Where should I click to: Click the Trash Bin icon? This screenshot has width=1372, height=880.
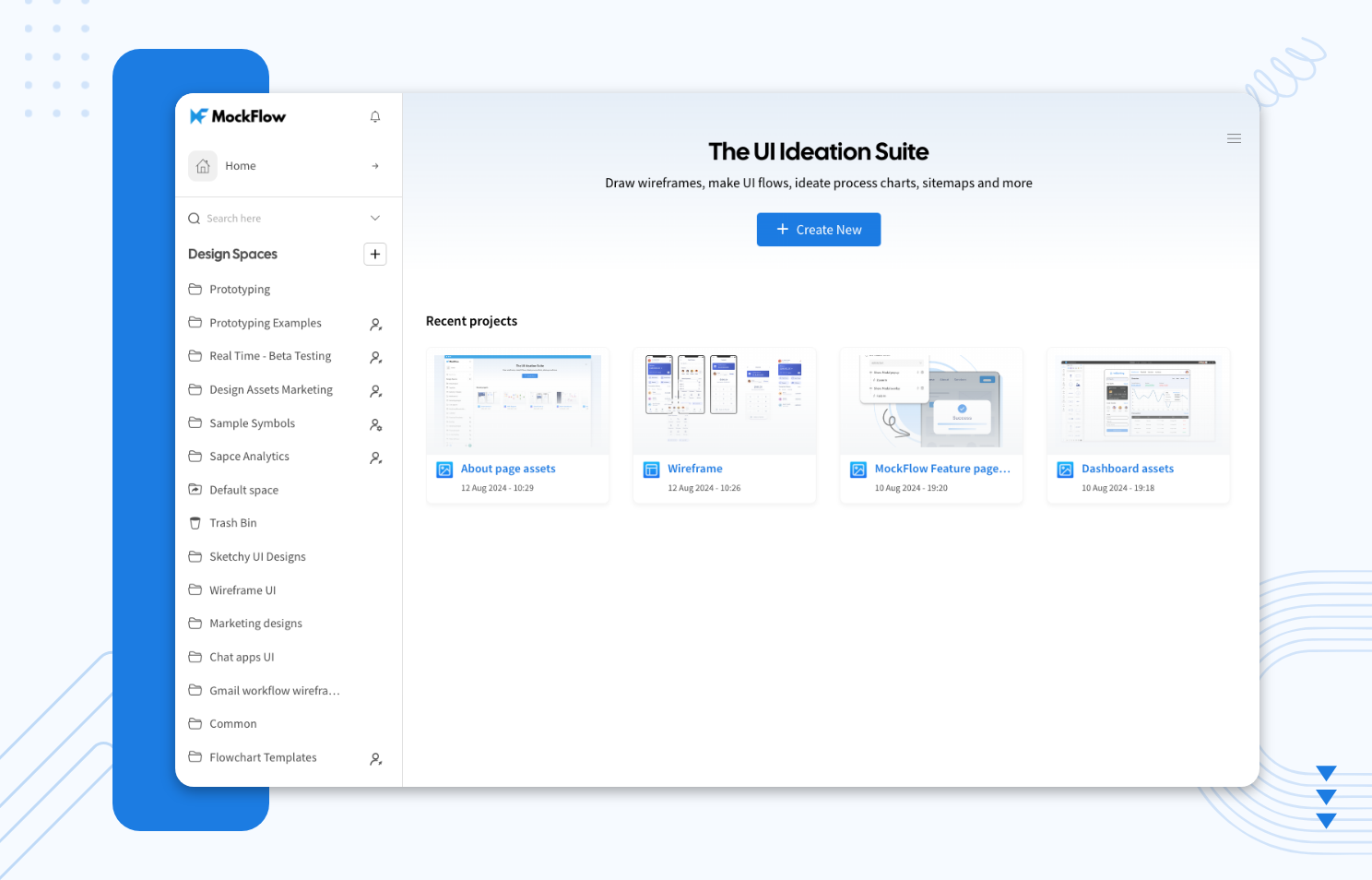(195, 523)
